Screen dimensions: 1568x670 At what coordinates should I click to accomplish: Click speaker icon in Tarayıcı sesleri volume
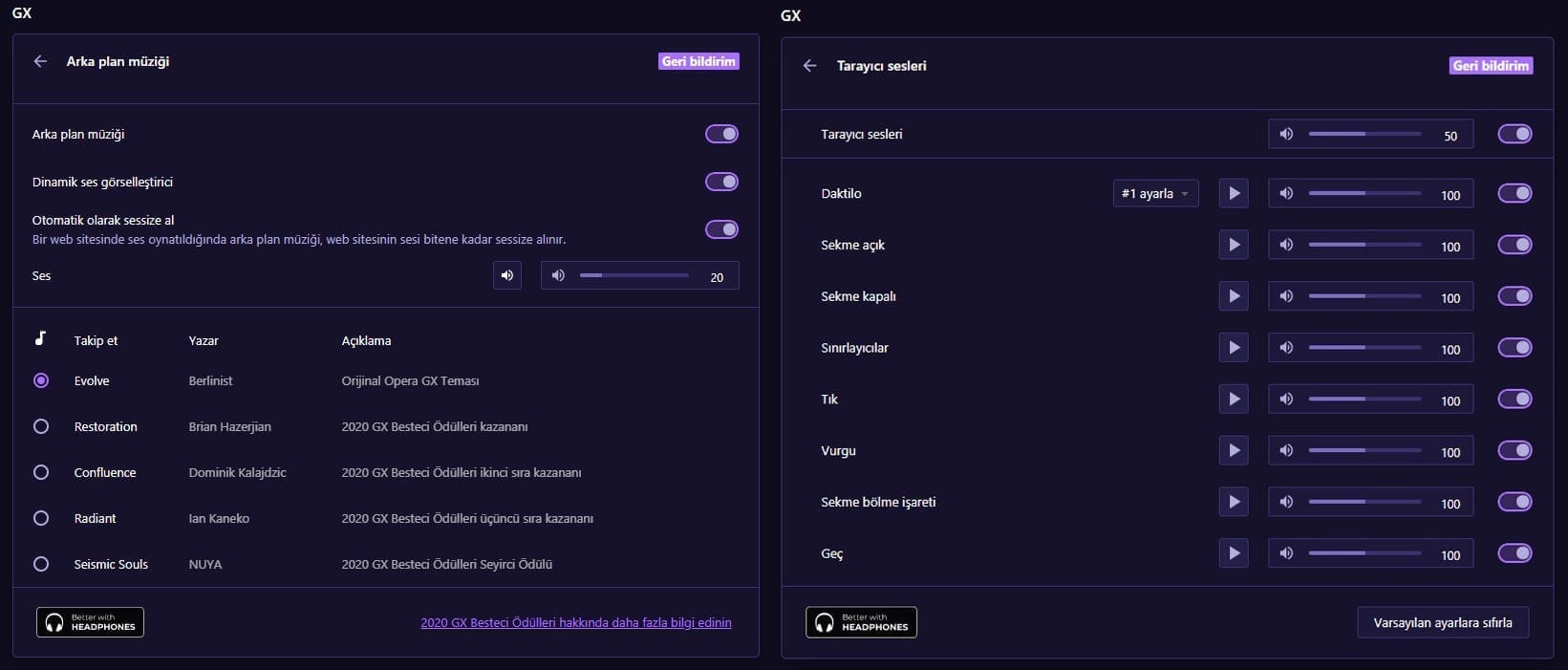tap(1286, 135)
